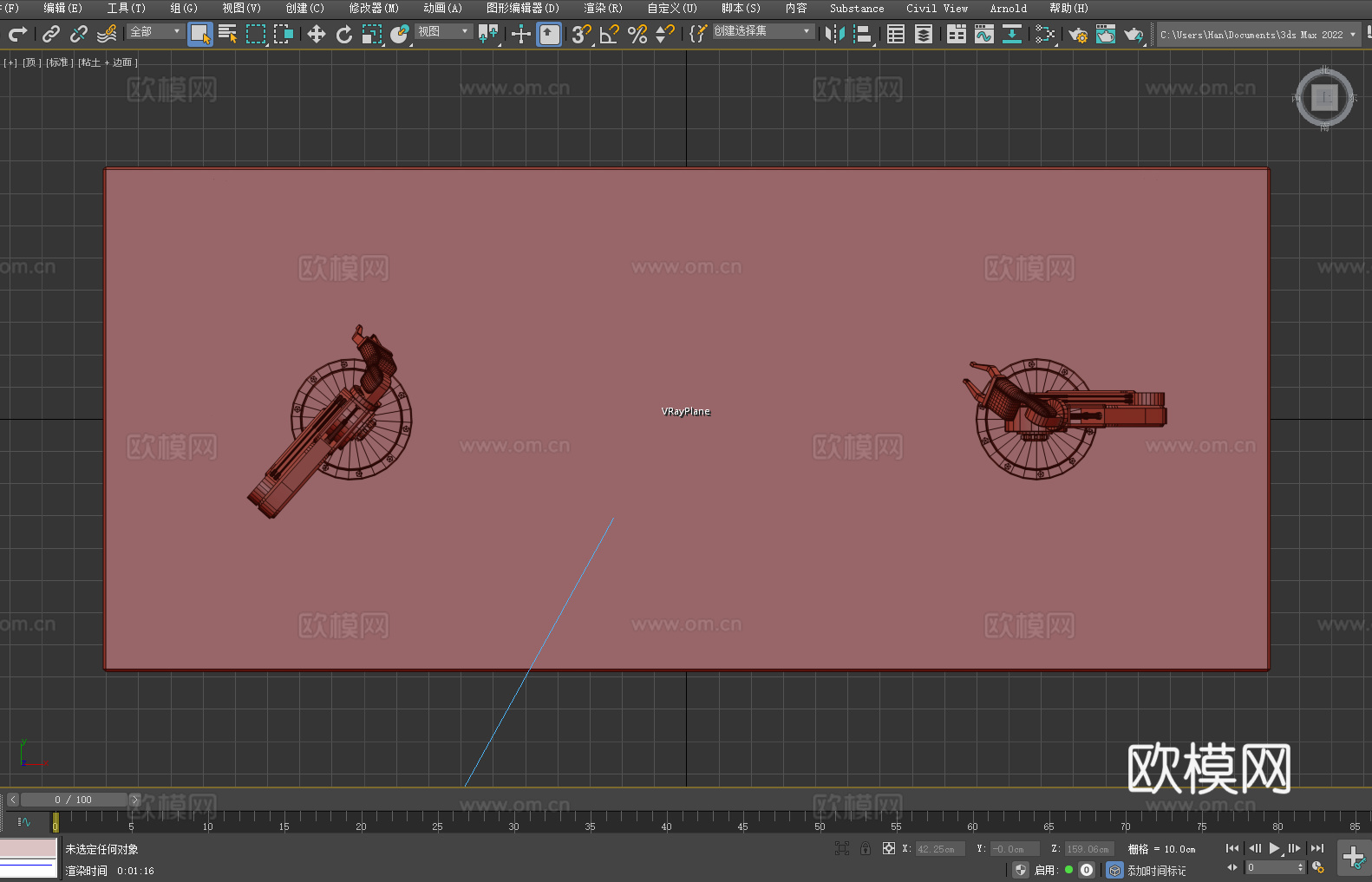Toggle the 3D Snaps button
Viewport: 1372px width, 882px height.
point(581,34)
